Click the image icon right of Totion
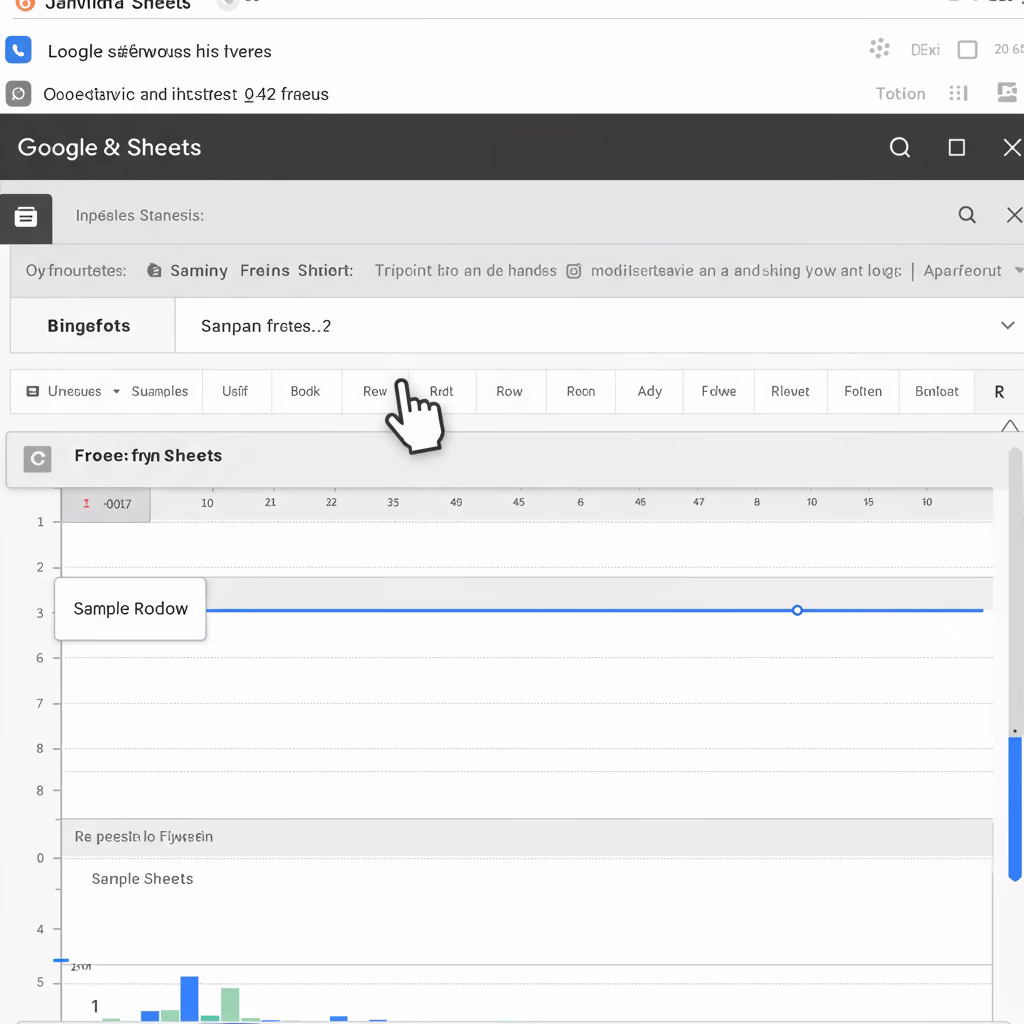 (1007, 93)
